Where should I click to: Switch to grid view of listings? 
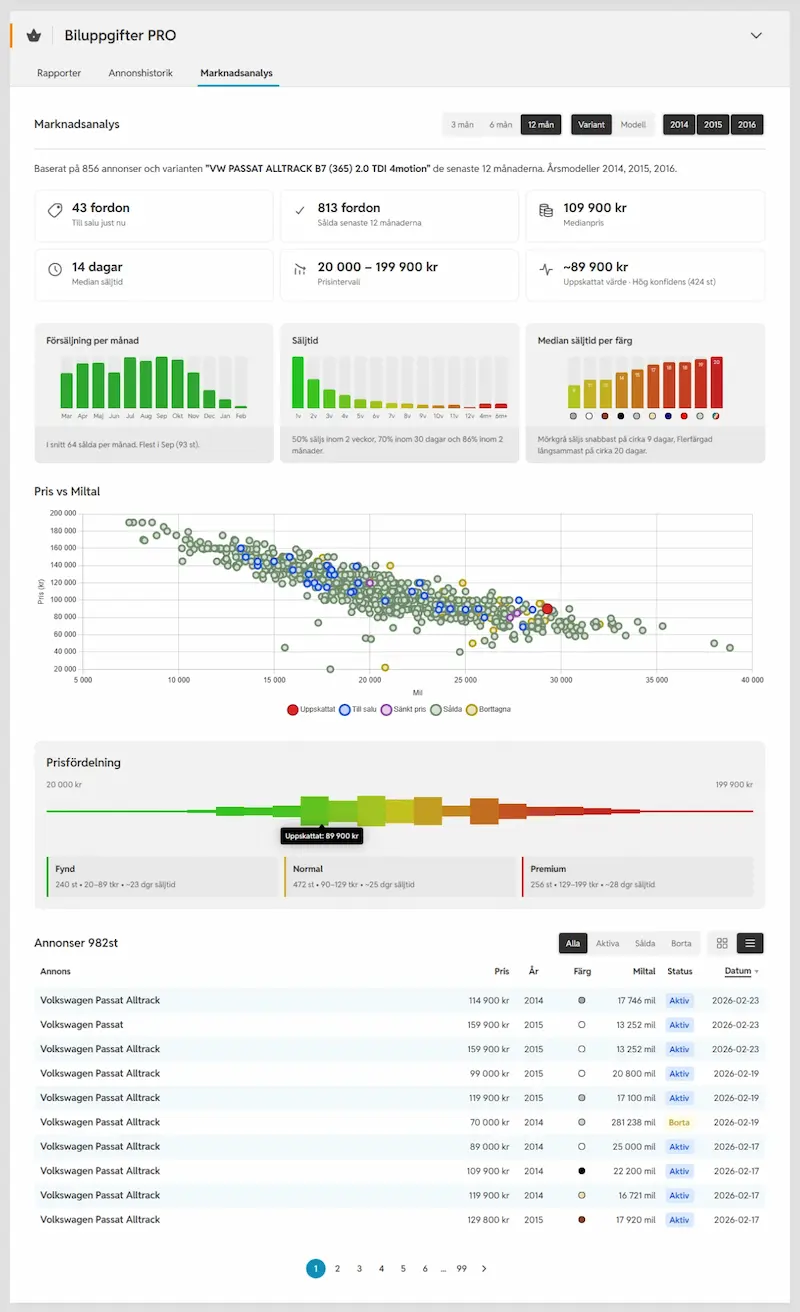722,943
